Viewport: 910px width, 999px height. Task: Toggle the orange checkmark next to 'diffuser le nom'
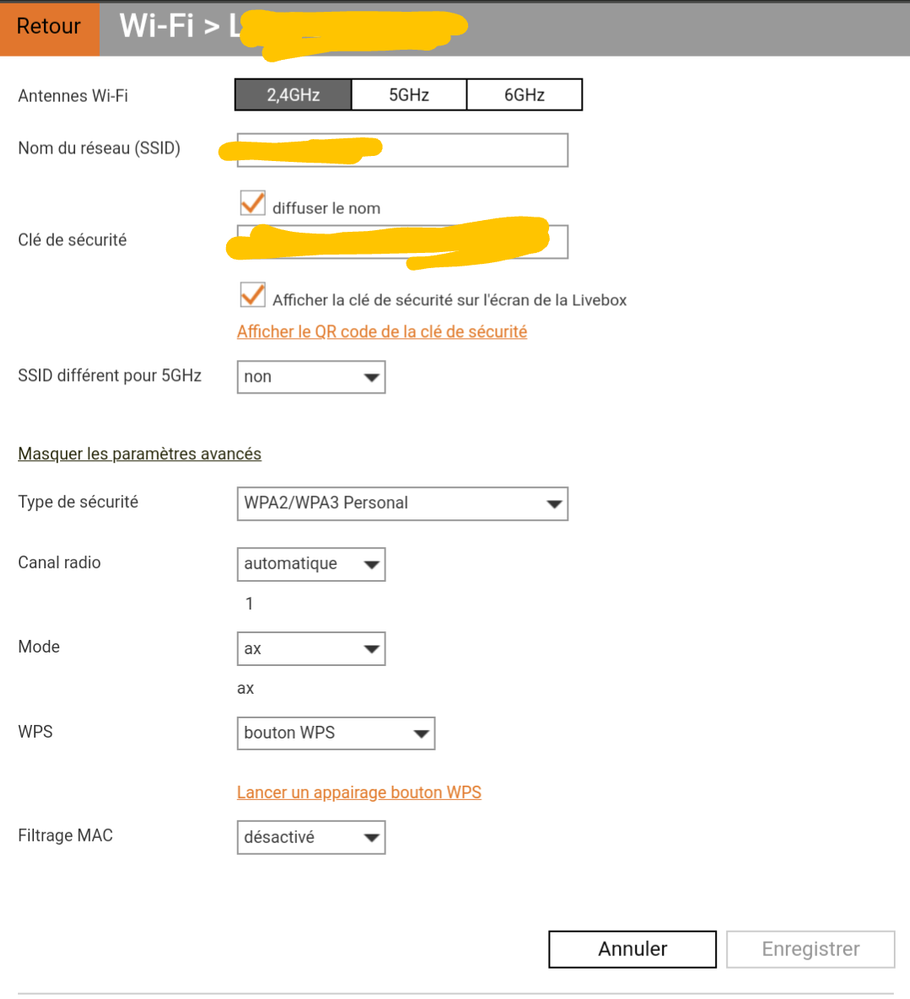(252, 203)
